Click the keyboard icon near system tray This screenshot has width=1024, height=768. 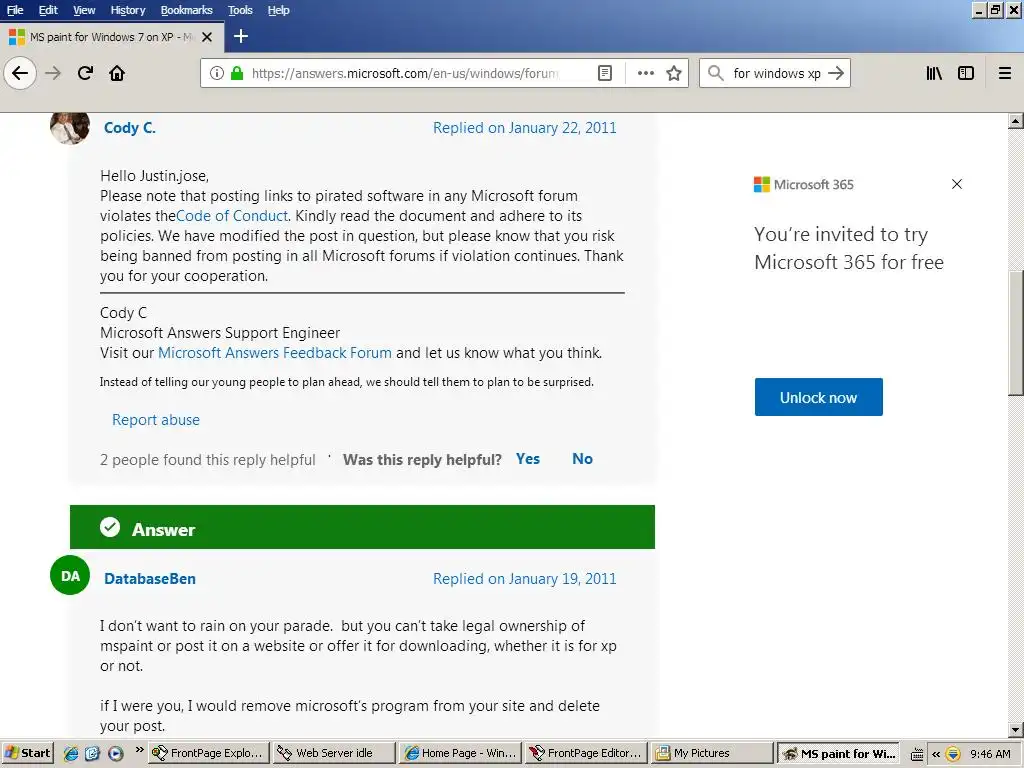pyautogui.click(x=917, y=754)
